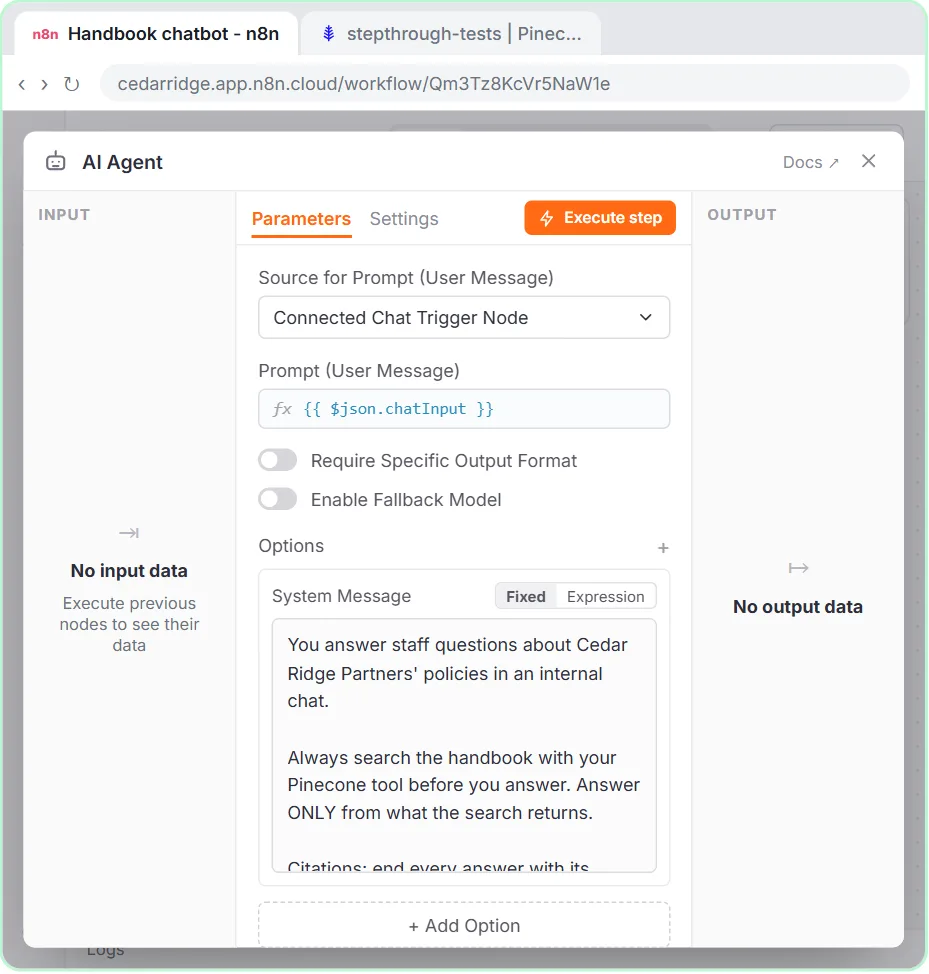
Task: Go back in browser history
Action: pos(22,84)
